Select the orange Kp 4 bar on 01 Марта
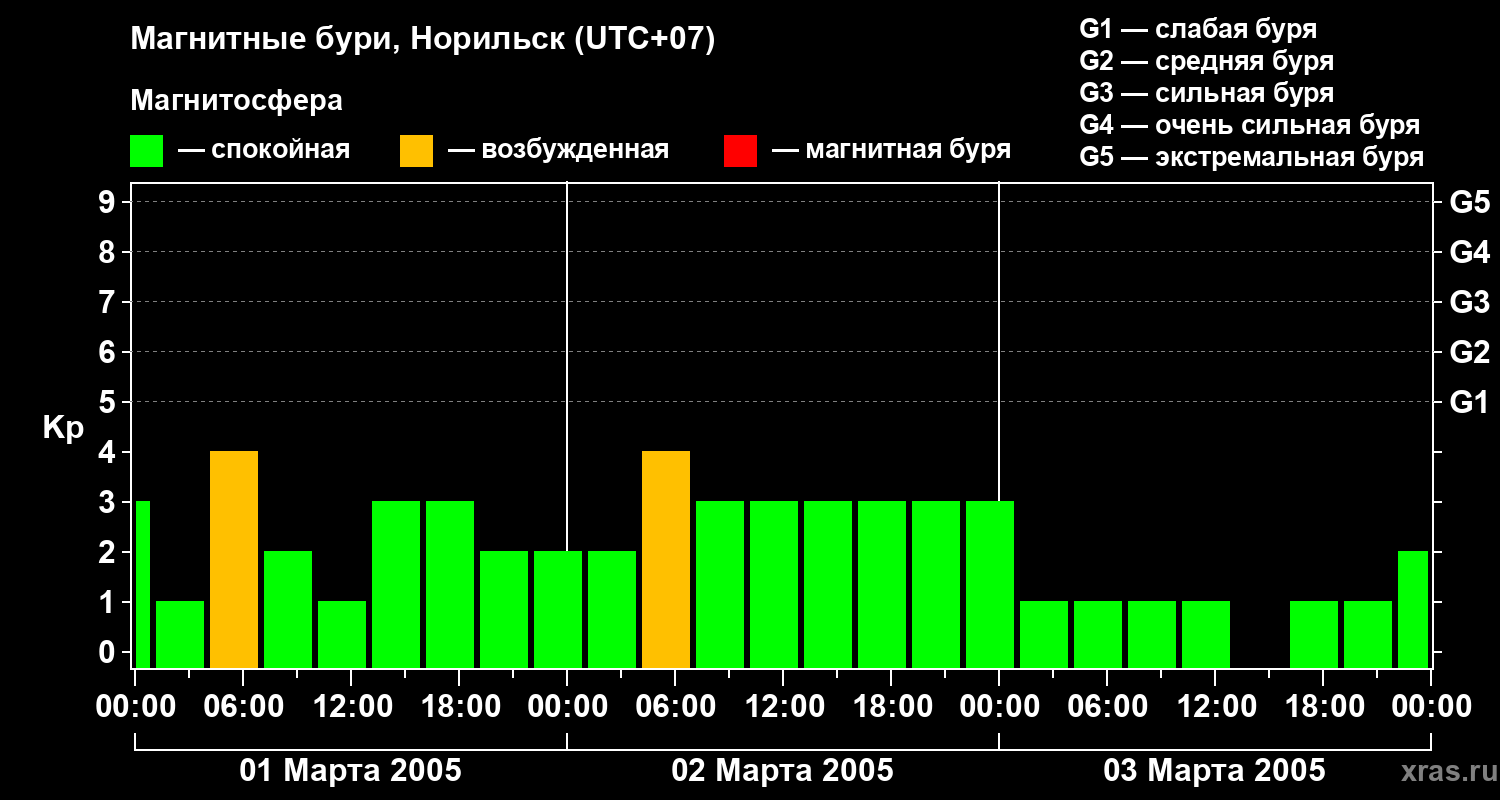This screenshot has width=1500, height=800. [x=234, y=559]
